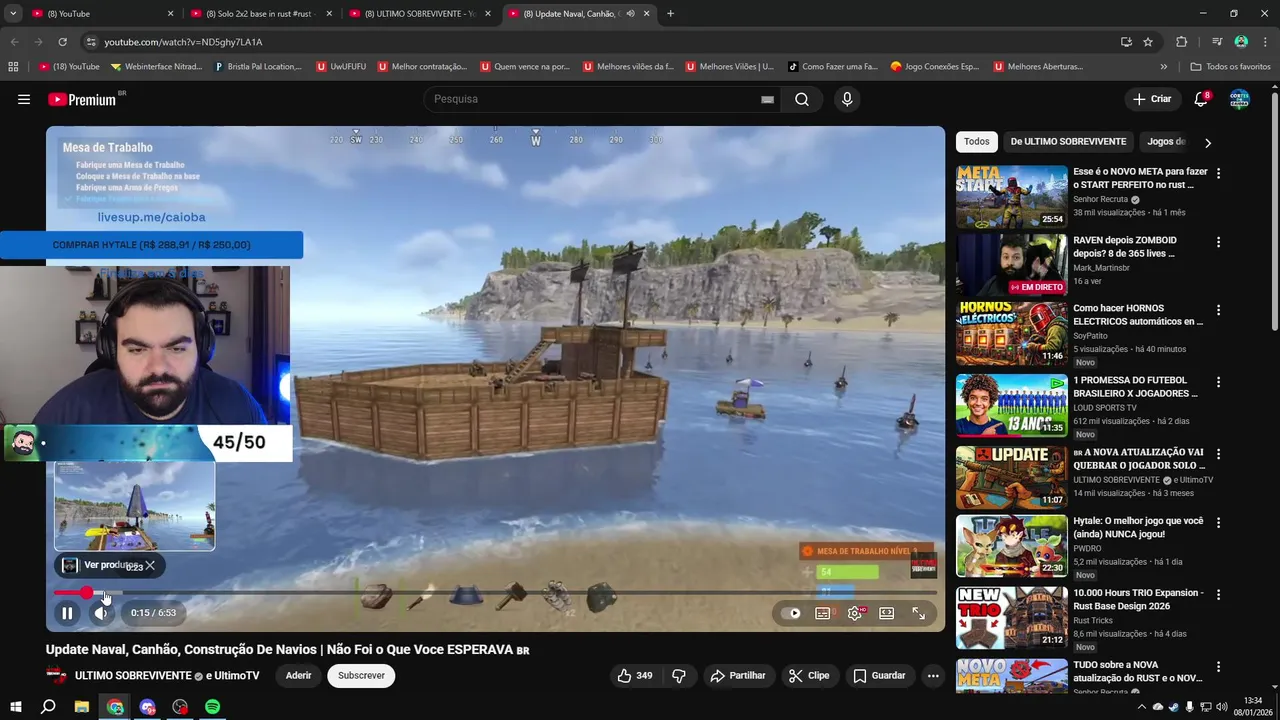The height and width of the screenshot is (720, 1280).
Task: Open 10.000 Hours TRIO Expansion title
Action: [1138, 599]
